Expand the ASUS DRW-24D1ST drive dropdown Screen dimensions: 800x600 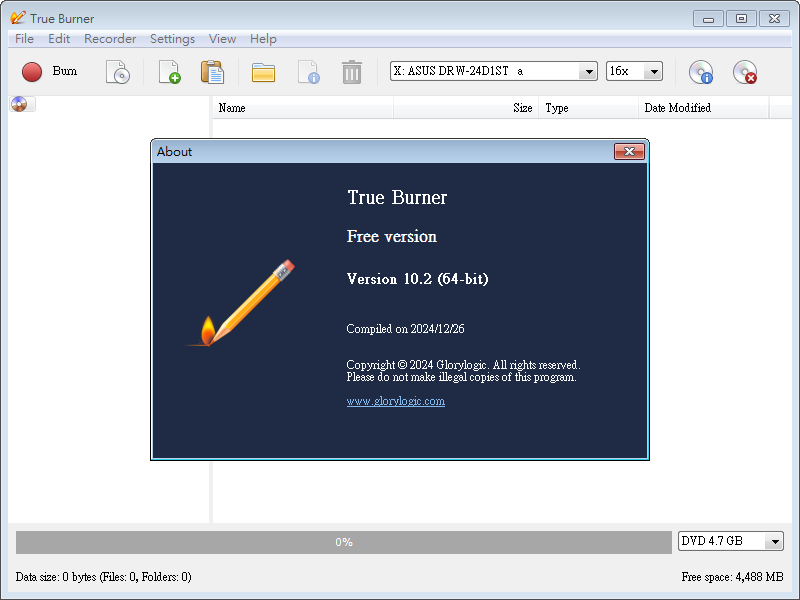(x=588, y=71)
